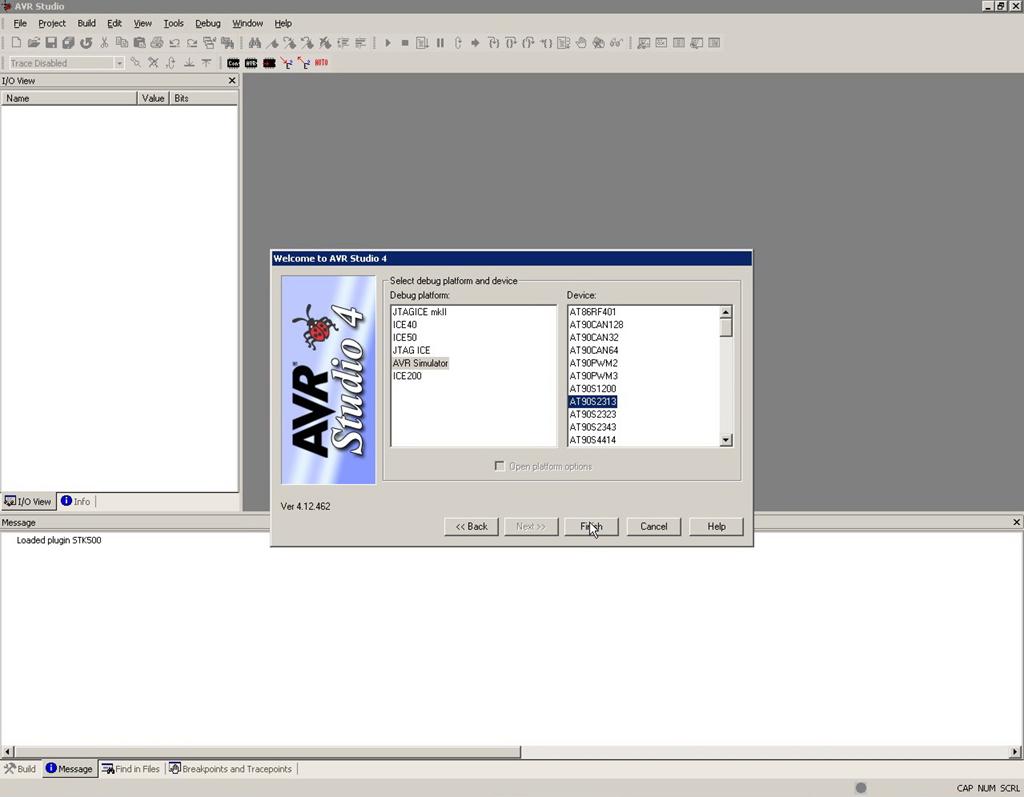Click the black Con chip icon

click(233, 63)
